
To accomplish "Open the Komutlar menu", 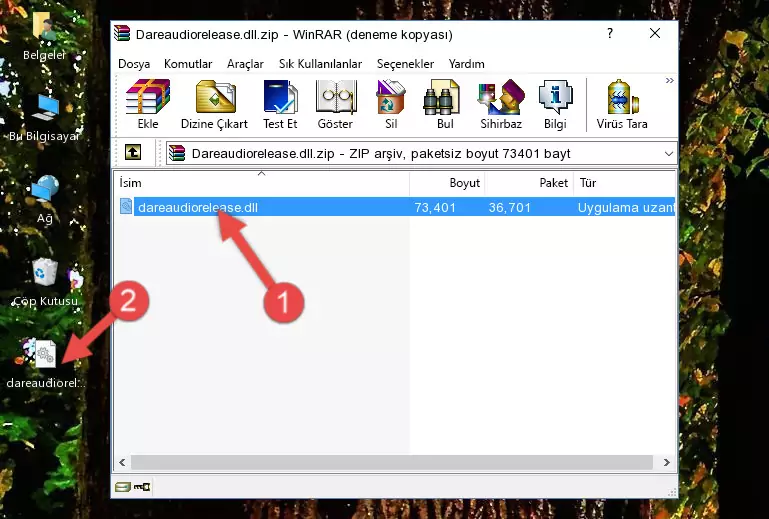I will click(188, 64).
